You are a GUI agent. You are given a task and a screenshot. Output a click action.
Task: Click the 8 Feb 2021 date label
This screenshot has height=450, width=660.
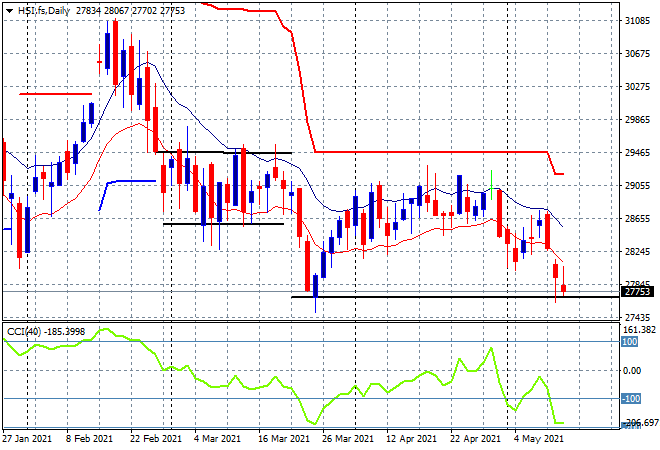[x=89, y=439]
